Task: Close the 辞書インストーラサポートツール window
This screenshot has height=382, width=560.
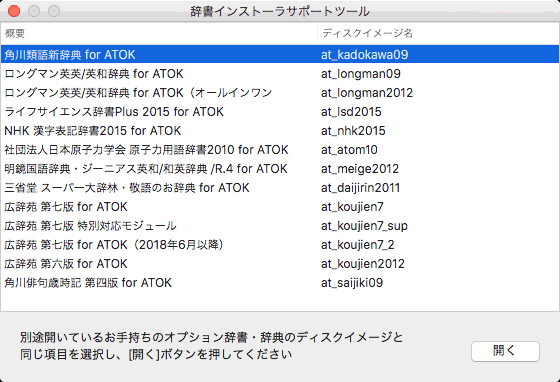Action: (14, 11)
